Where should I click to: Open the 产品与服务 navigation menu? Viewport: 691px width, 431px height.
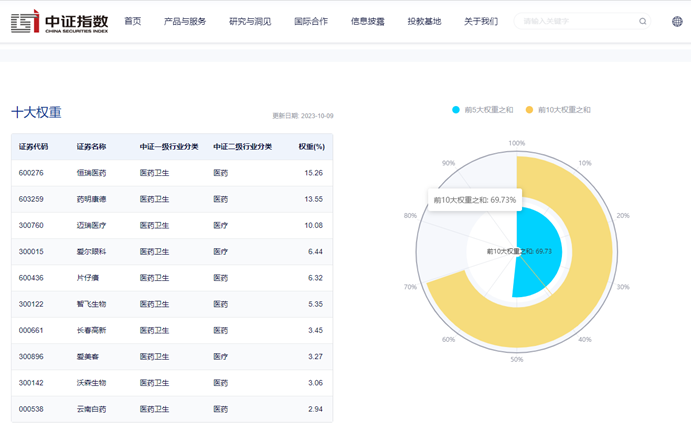pos(185,21)
